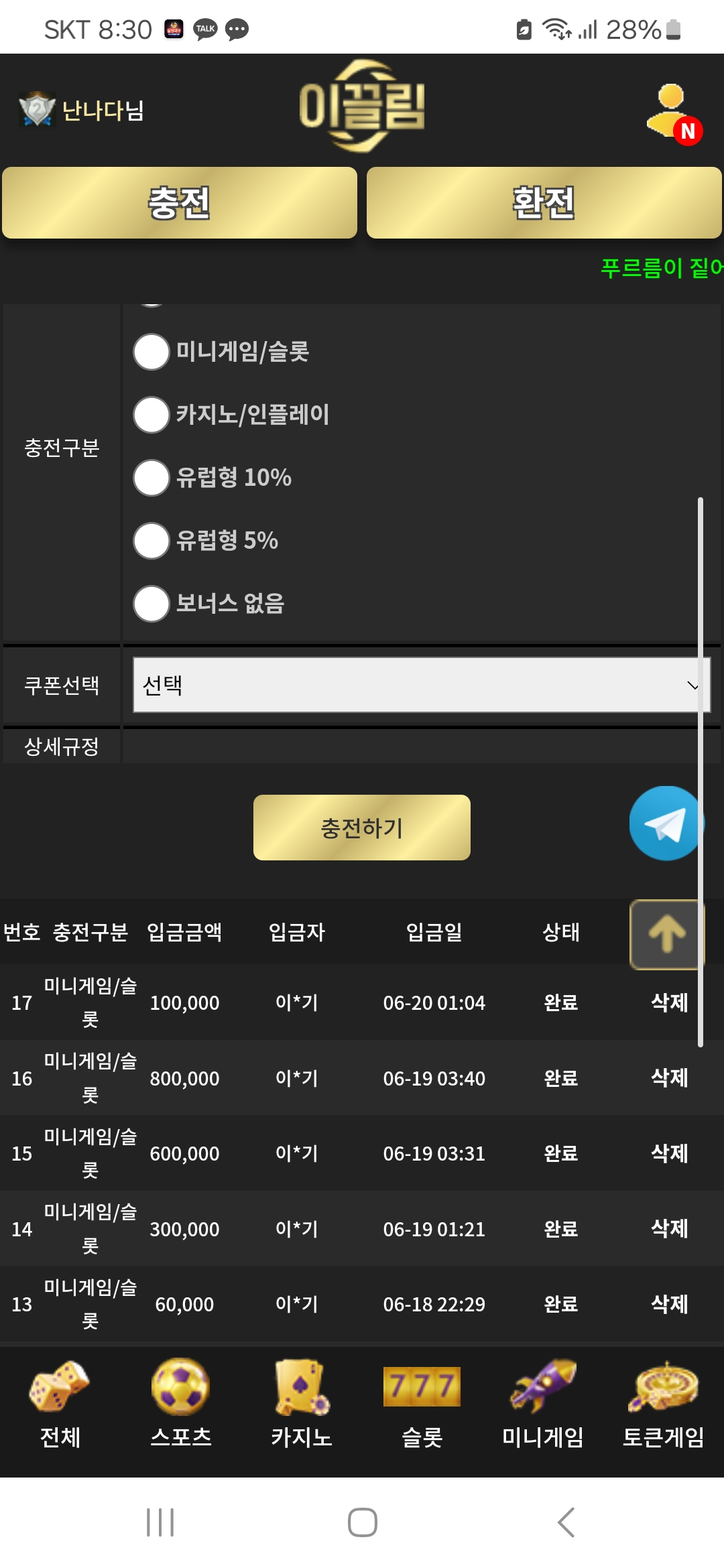Tap the 777 슬롯 icon
724x1568 pixels.
tap(422, 1385)
